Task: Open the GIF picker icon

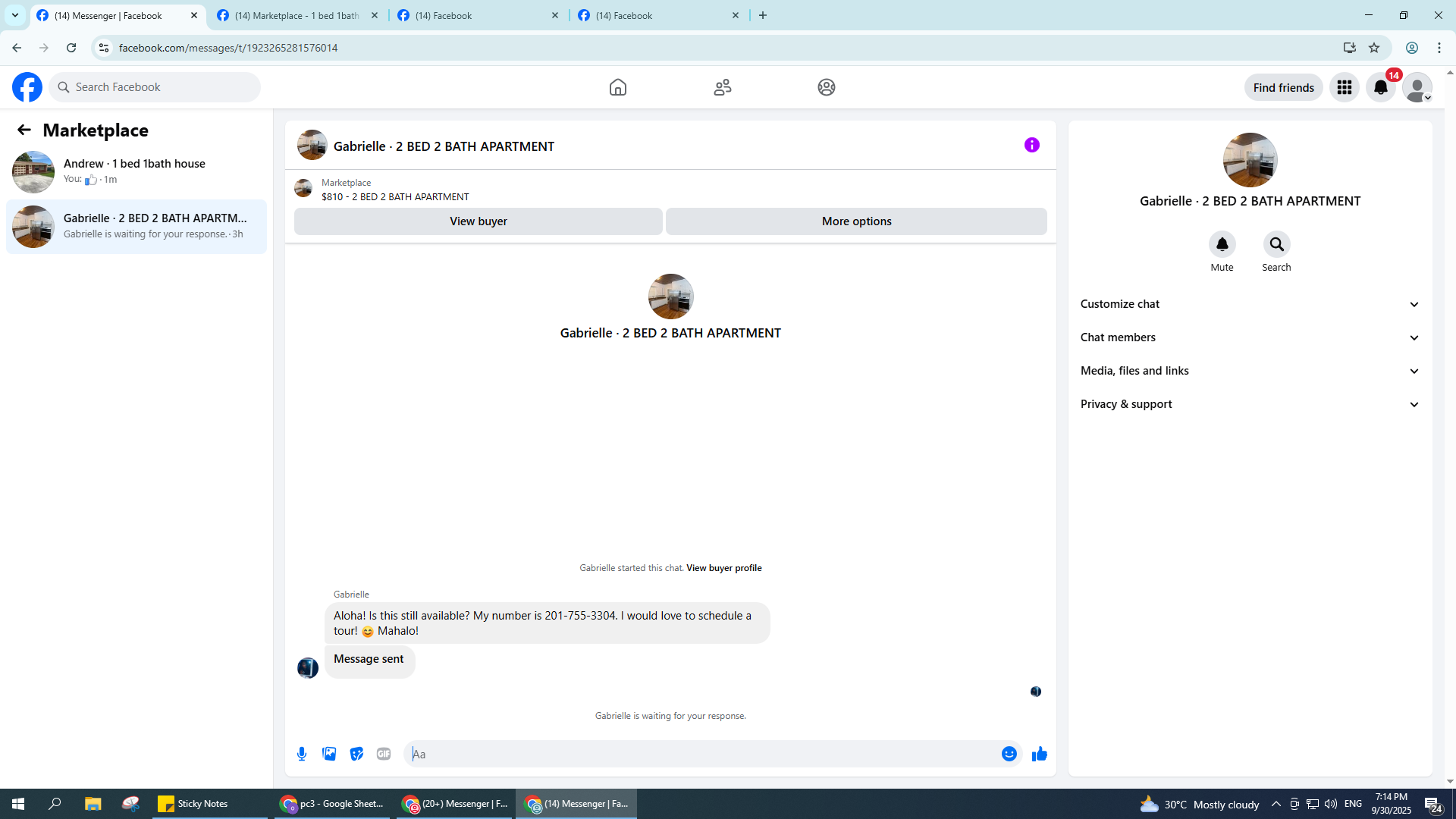Action: (x=384, y=754)
